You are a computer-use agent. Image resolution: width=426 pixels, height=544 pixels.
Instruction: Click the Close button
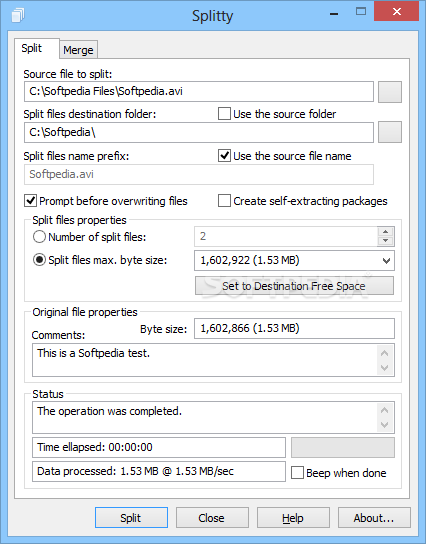[212, 518]
